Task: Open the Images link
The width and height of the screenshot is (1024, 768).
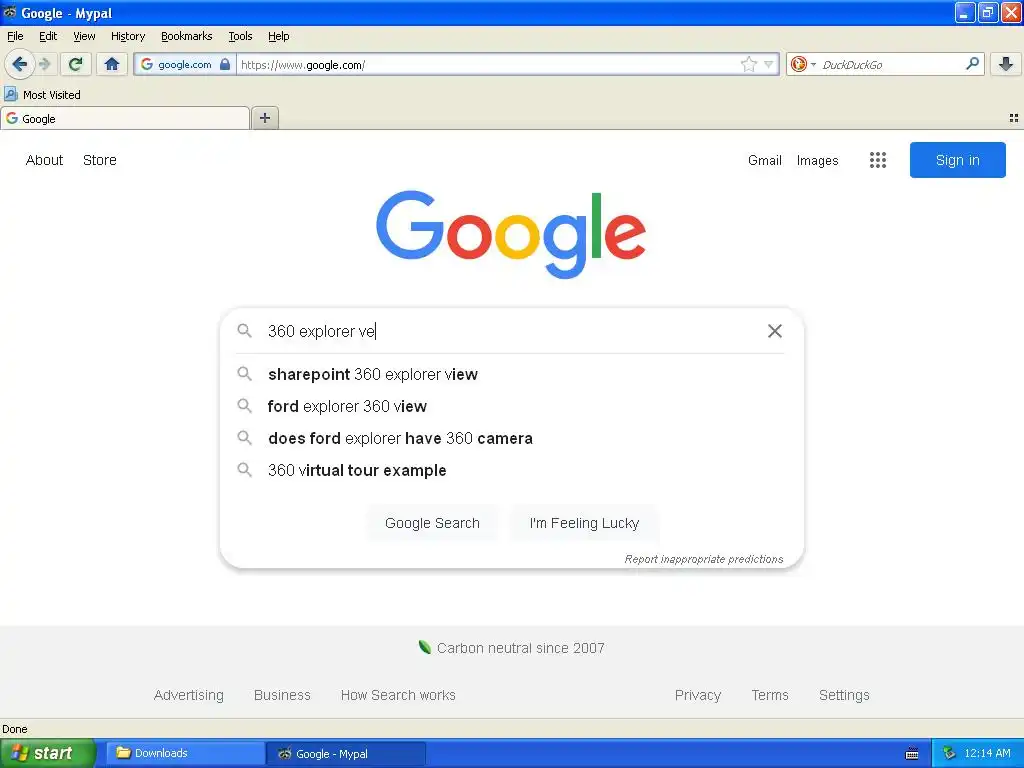Action: coord(817,160)
